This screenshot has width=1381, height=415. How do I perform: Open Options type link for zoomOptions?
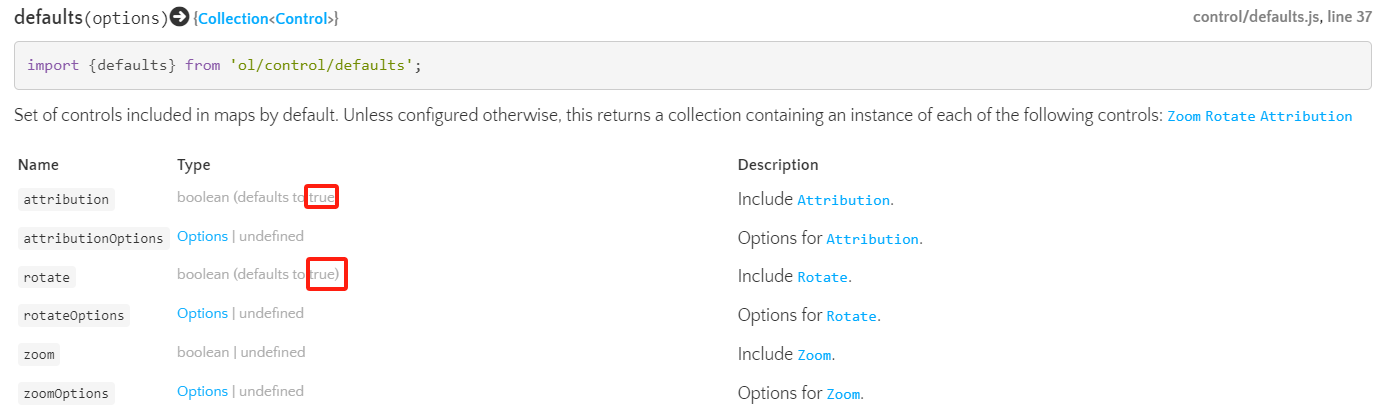pos(202,392)
